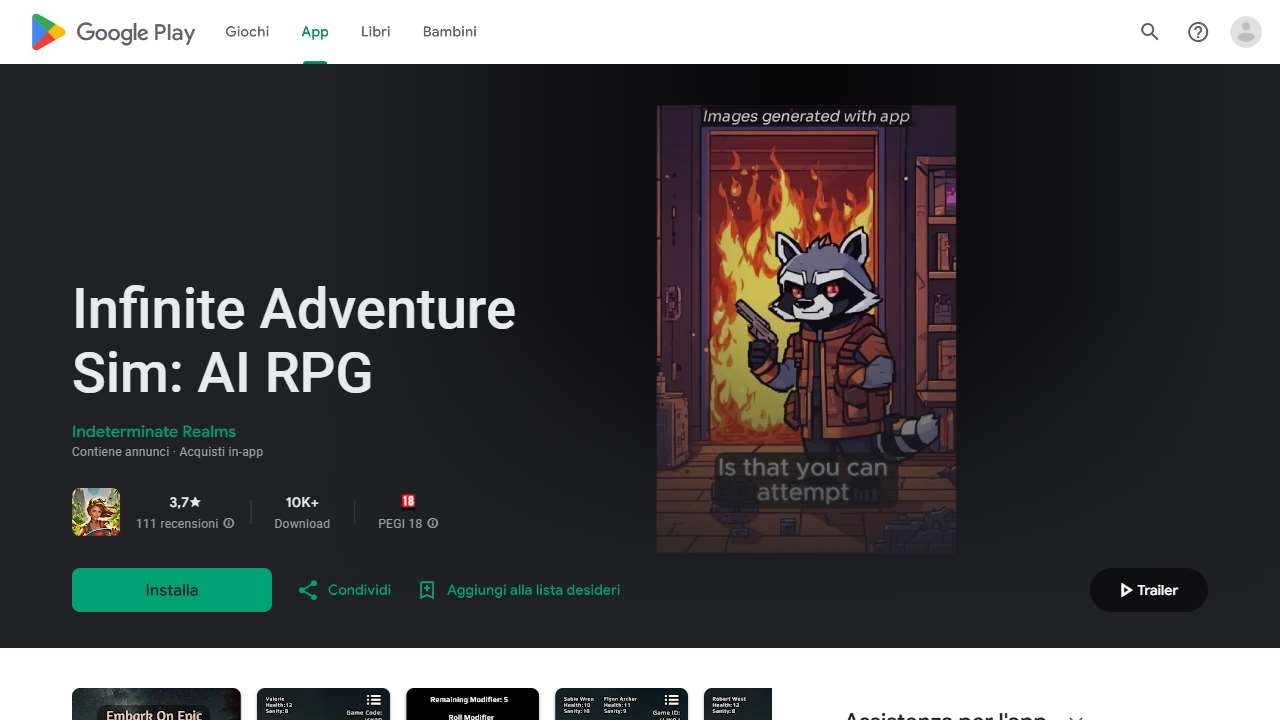View the raccoon promo screenshot image

coord(805,330)
